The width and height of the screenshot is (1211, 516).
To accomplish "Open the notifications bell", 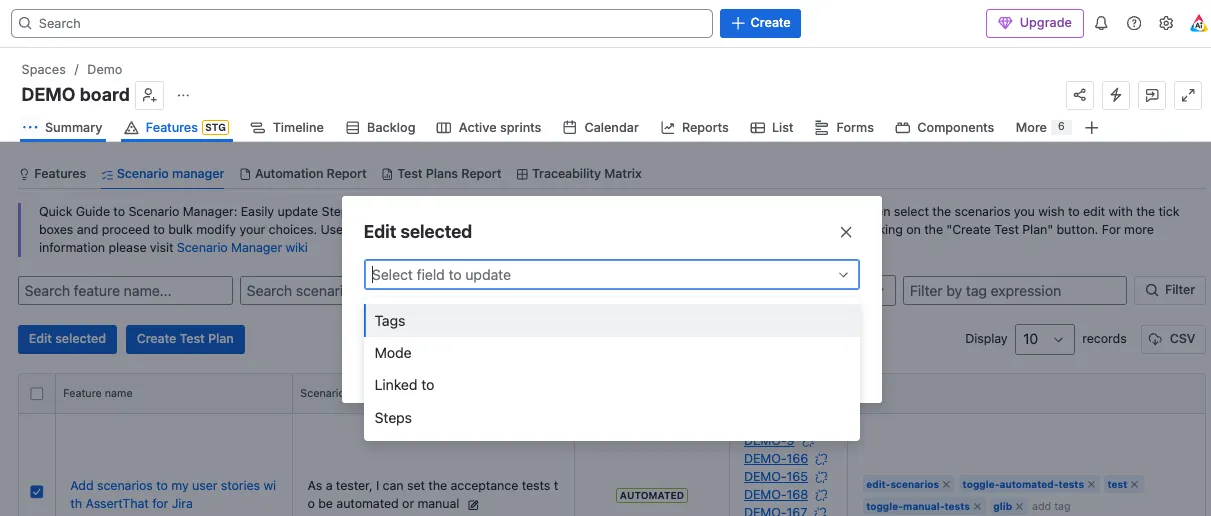I will [x=1101, y=23].
